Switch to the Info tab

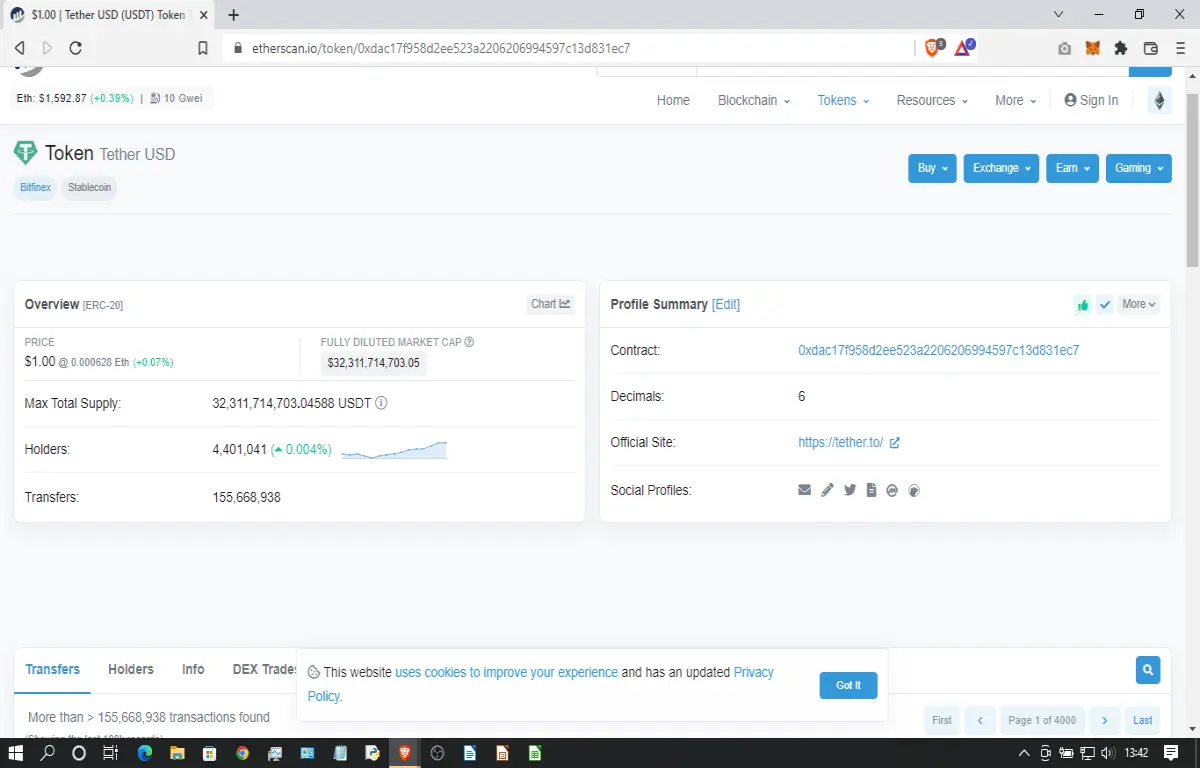pyautogui.click(x=193, y=669)
